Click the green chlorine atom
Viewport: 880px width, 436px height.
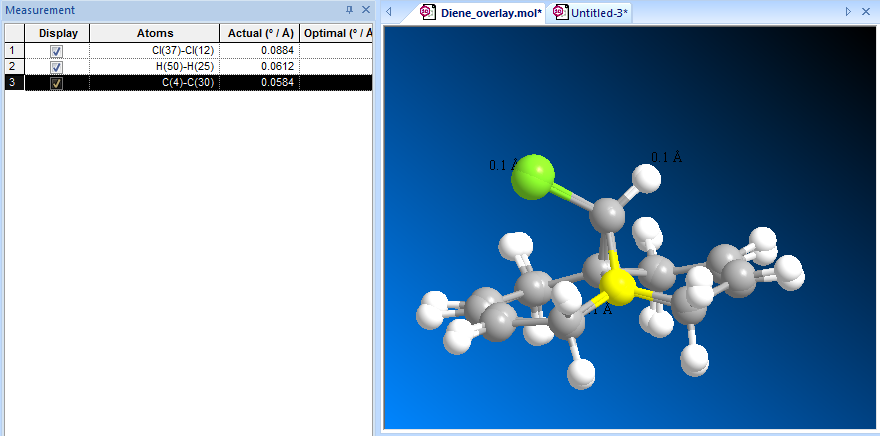533,177
